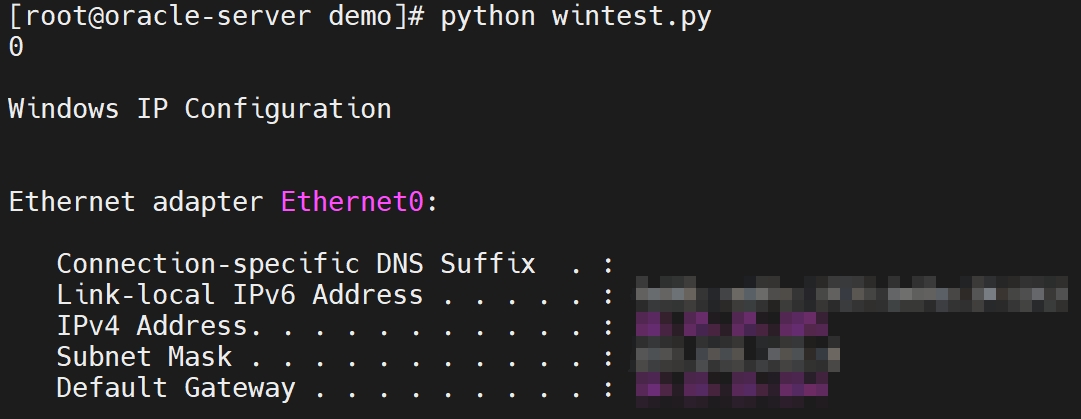Click the word Windows in output heading

(x=63, y=108)
